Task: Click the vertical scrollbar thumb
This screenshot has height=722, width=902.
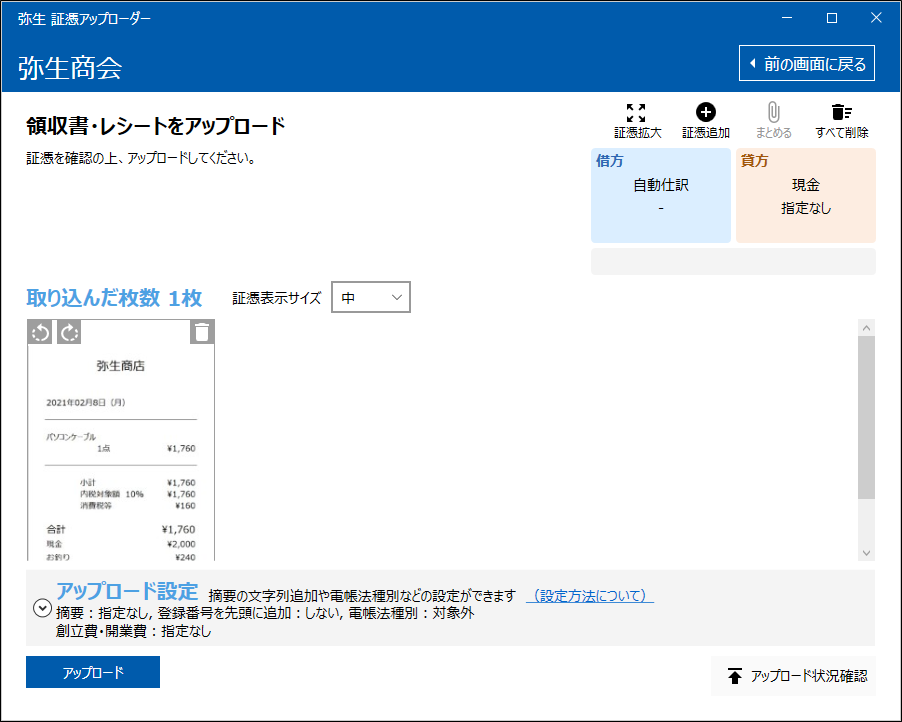Action: click(866, 418)
